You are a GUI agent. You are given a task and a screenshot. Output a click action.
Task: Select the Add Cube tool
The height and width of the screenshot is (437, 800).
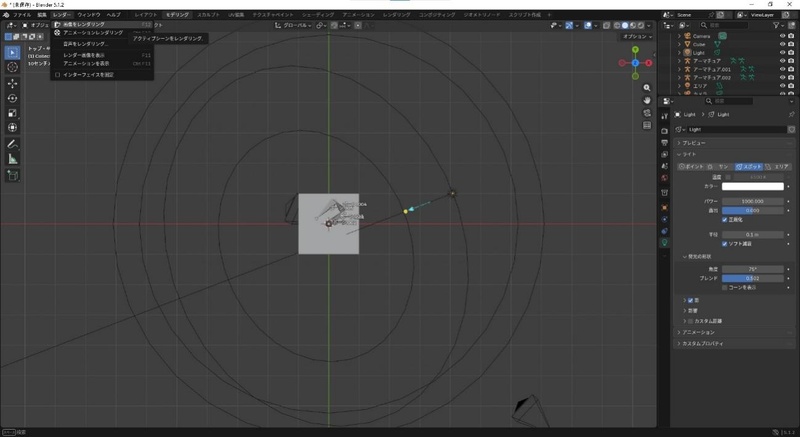pyautogui.click(x=12, y=175)
